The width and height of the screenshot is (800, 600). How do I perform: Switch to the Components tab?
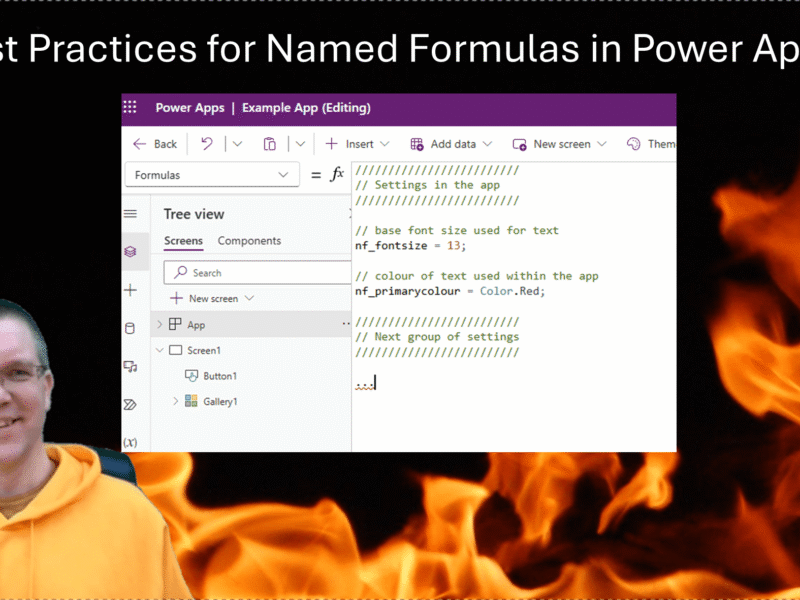pos(249,241)
